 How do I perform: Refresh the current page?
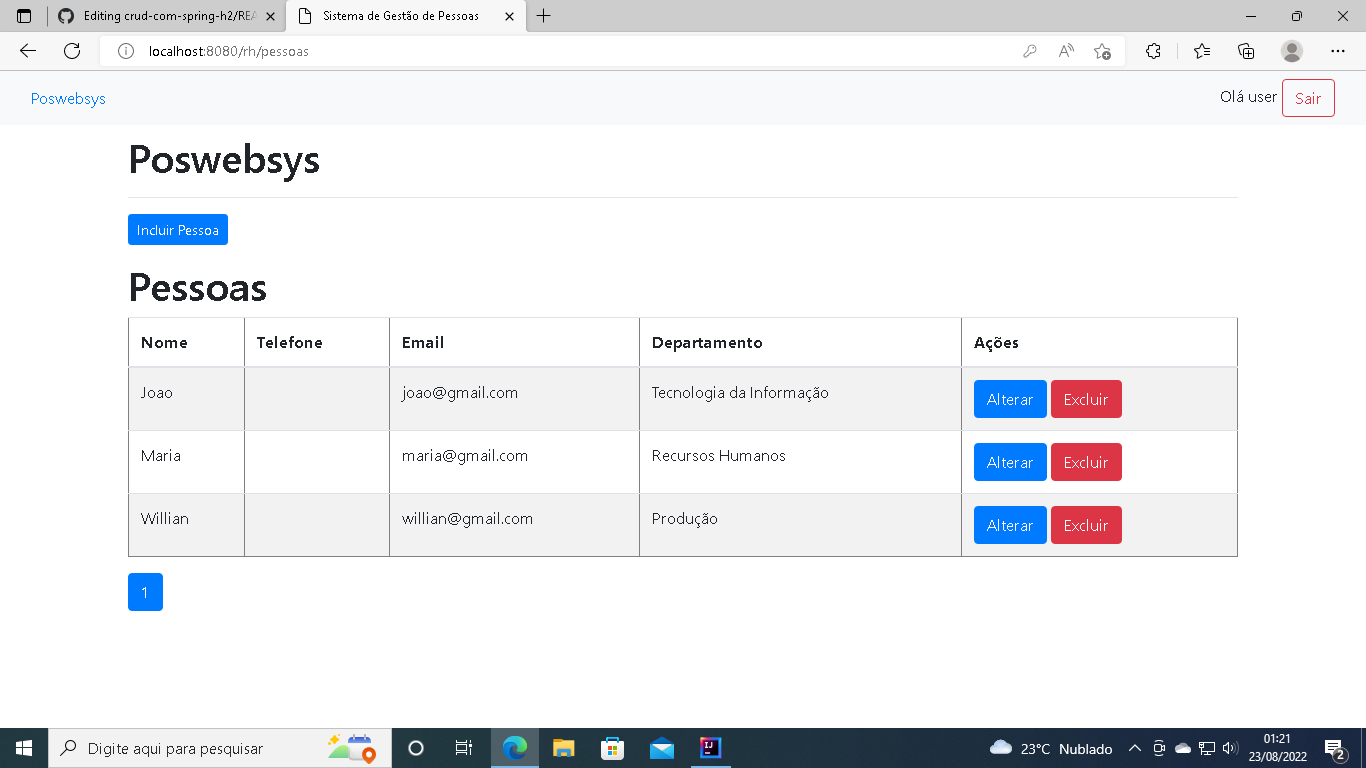pyautogui.click(x=71, y=51)
